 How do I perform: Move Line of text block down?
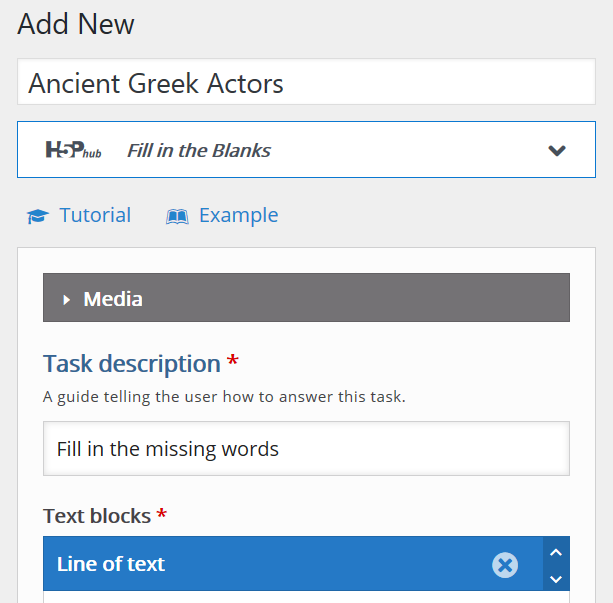click(556, 578)
